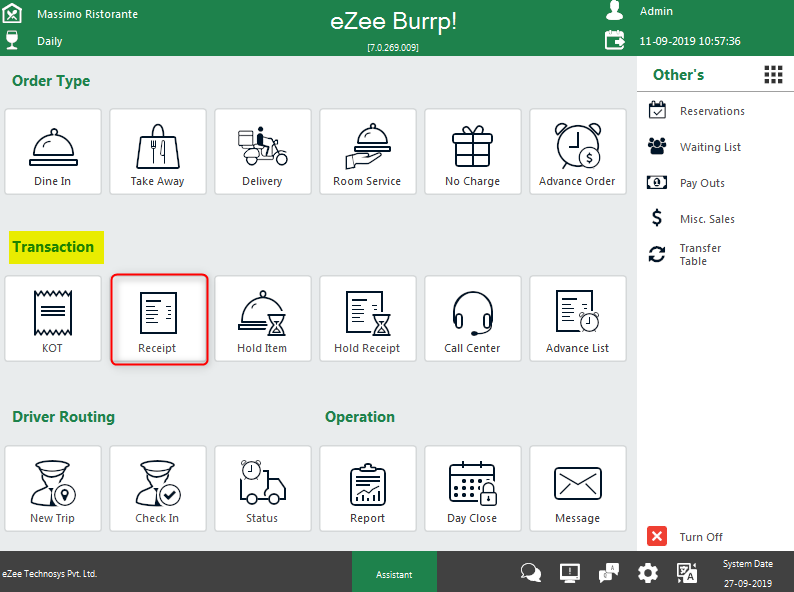Open Misc. Sales option
The width and height of the screenshot is (794, 592).
[692, 219]
